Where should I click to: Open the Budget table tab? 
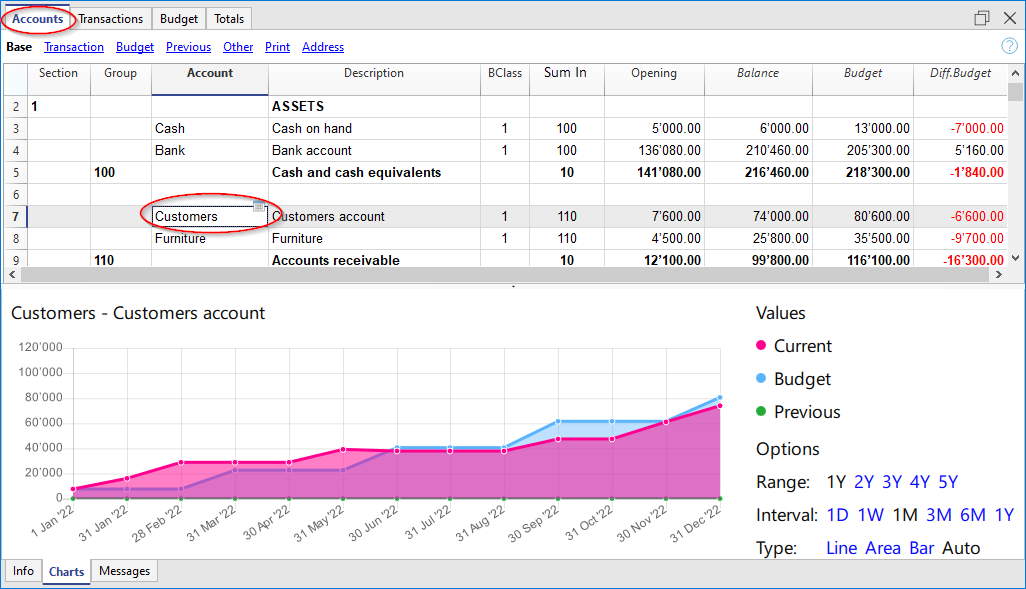180,19
